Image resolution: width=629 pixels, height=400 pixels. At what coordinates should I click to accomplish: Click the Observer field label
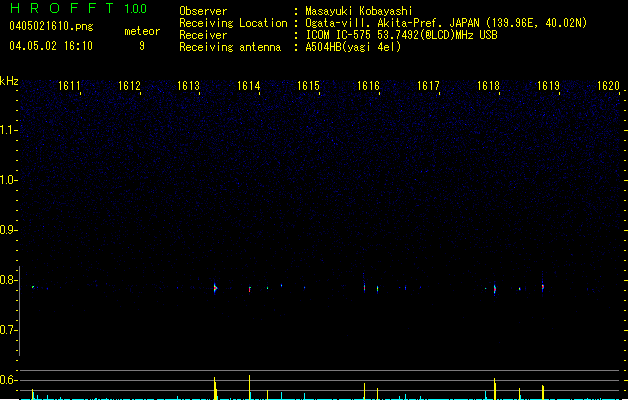pyautogui.click(x=203, y=11)
